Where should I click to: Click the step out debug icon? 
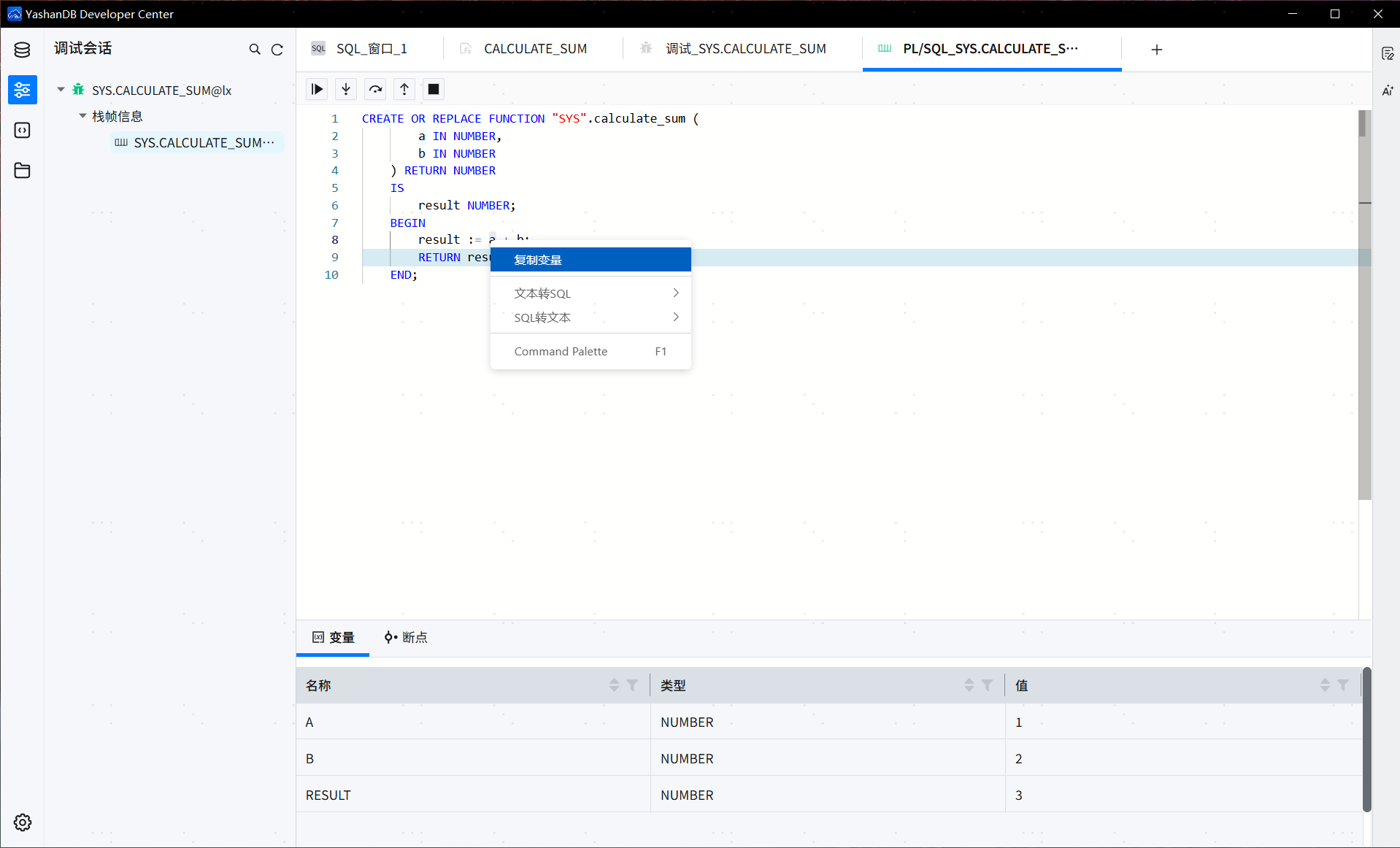404,89
